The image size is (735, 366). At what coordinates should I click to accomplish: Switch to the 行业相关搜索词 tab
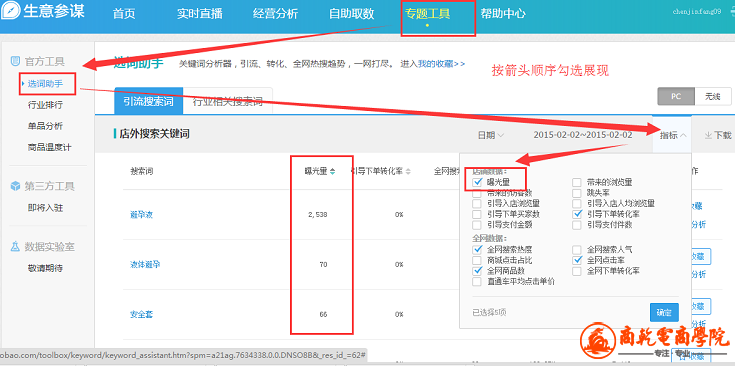click(x=228, y=101)
